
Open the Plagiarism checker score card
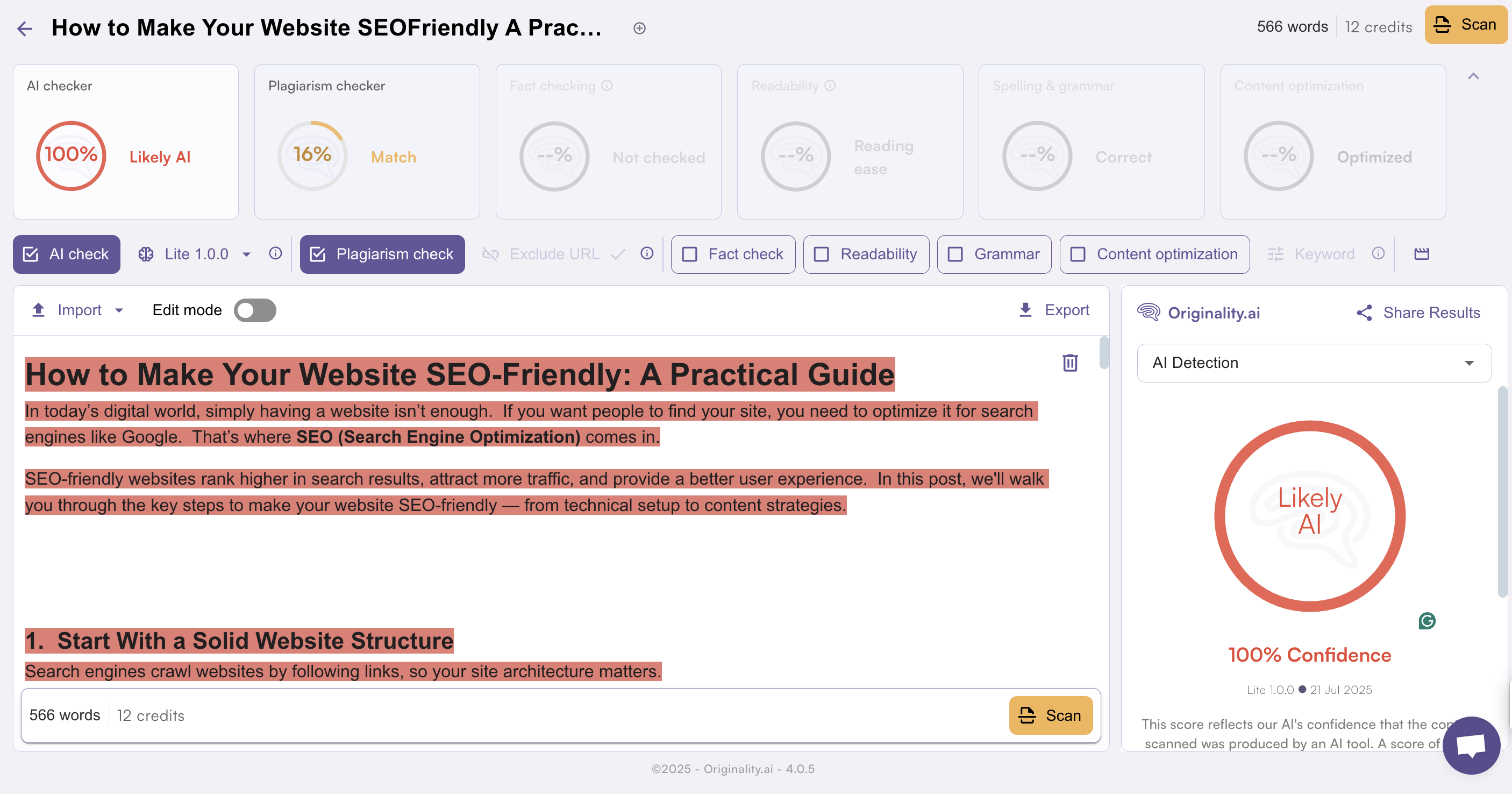tap(367, 141)
